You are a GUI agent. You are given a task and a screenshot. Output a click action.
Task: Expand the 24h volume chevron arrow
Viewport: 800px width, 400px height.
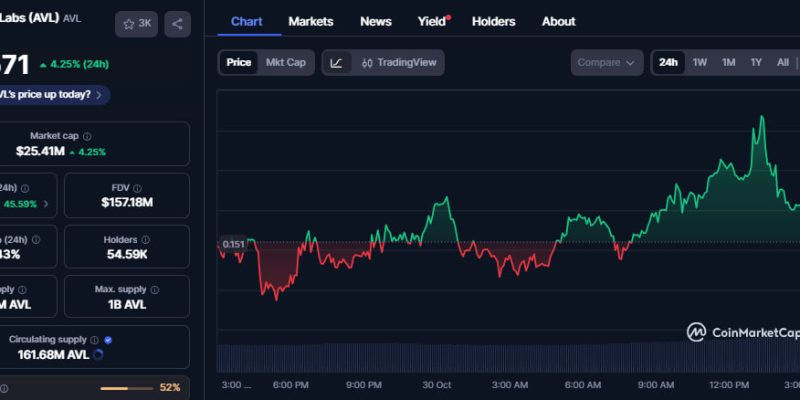(x=44, y=204)
